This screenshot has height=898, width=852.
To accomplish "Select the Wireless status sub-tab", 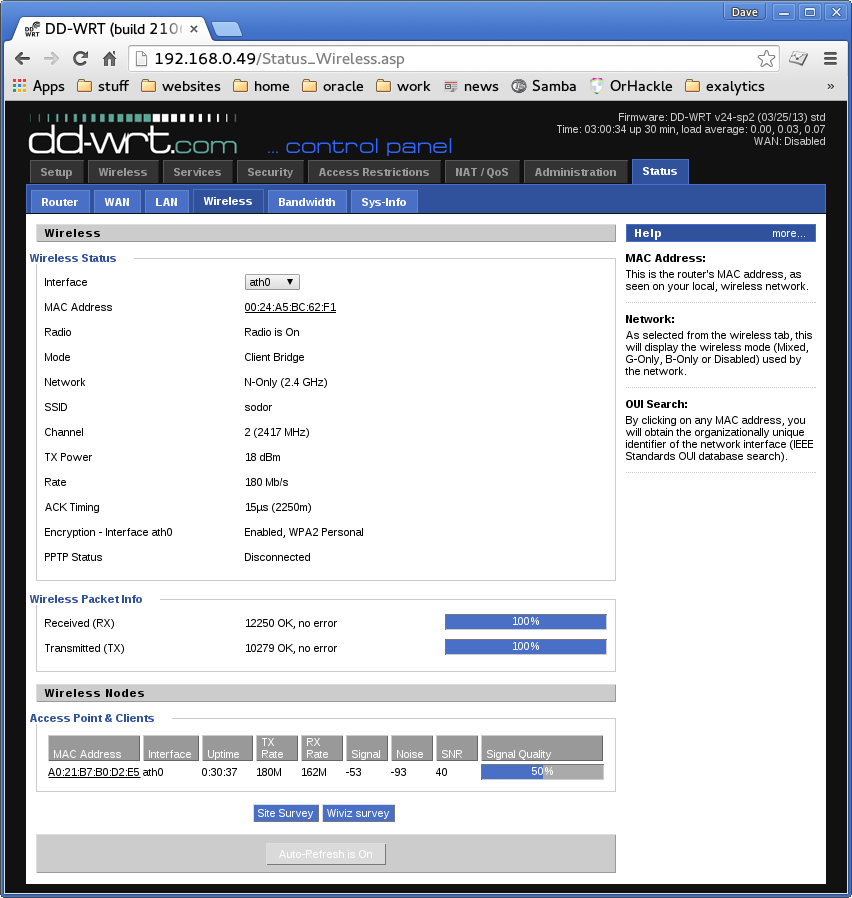I will click(x=228, y=201).
